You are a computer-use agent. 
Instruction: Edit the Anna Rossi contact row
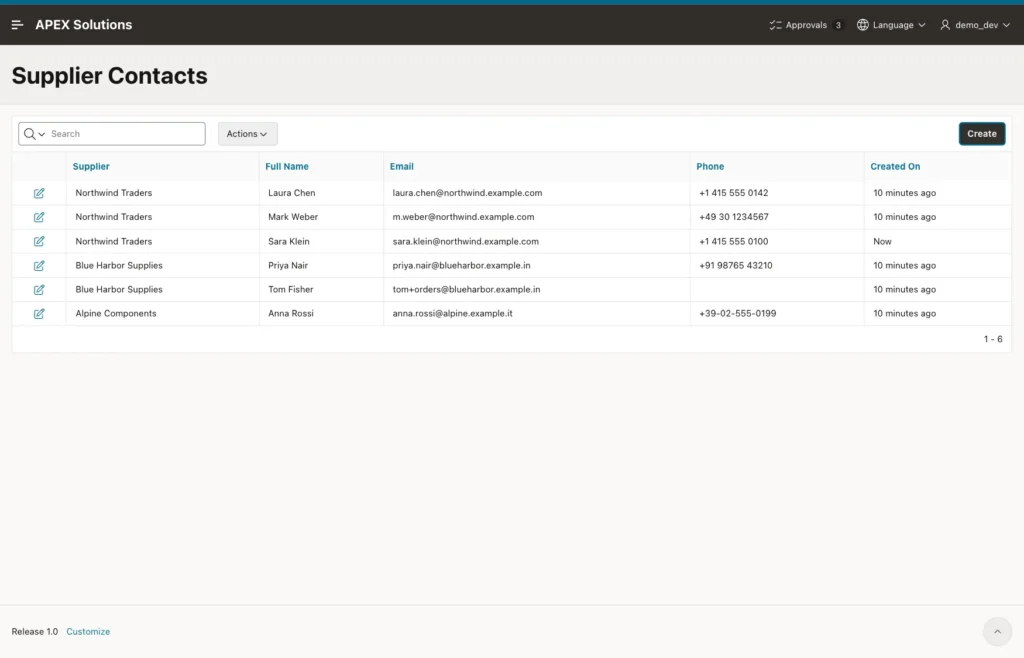(39, 314)
